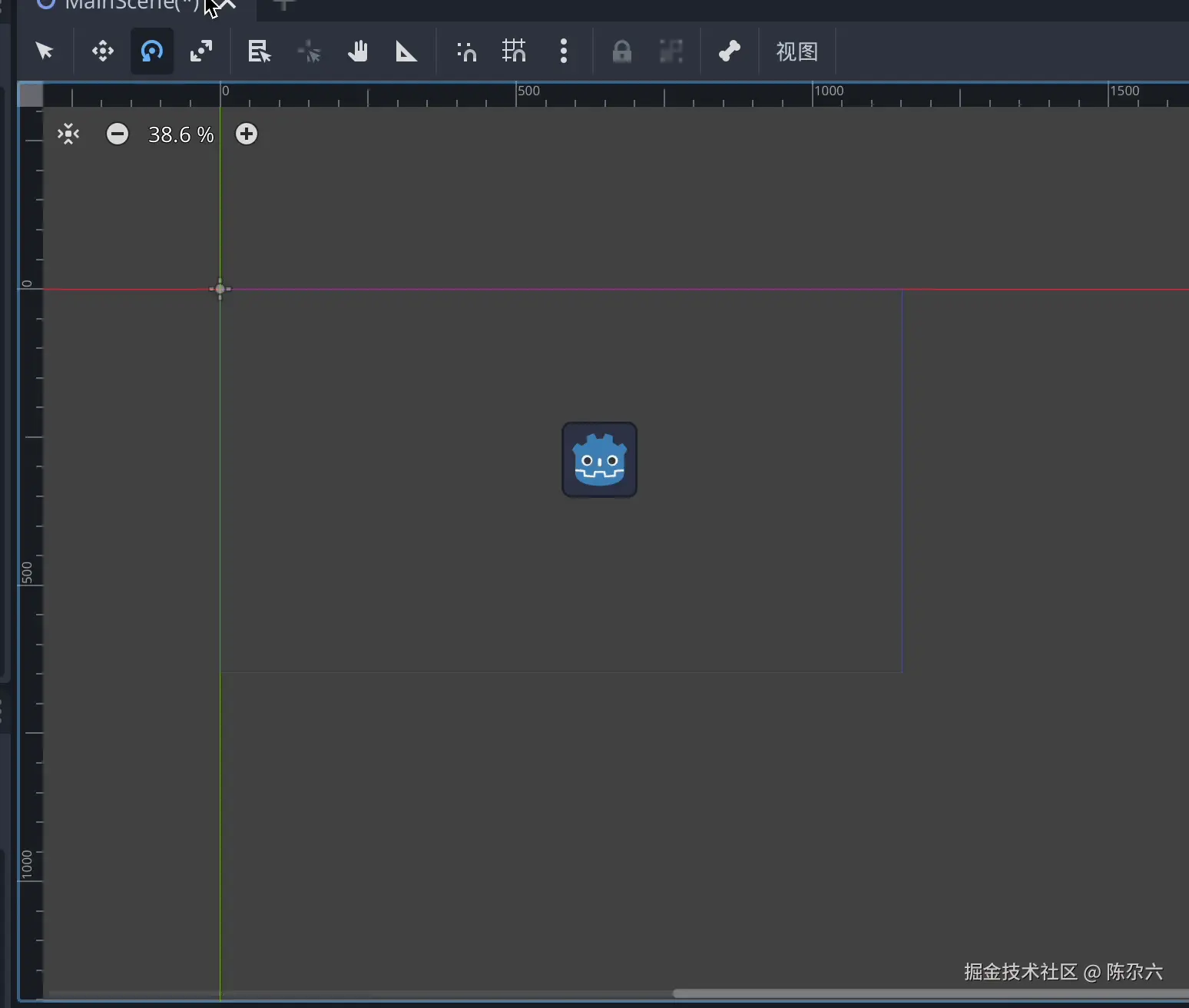Center the view on selection
Screen dimensions: 1189x1008
[68, 134]
